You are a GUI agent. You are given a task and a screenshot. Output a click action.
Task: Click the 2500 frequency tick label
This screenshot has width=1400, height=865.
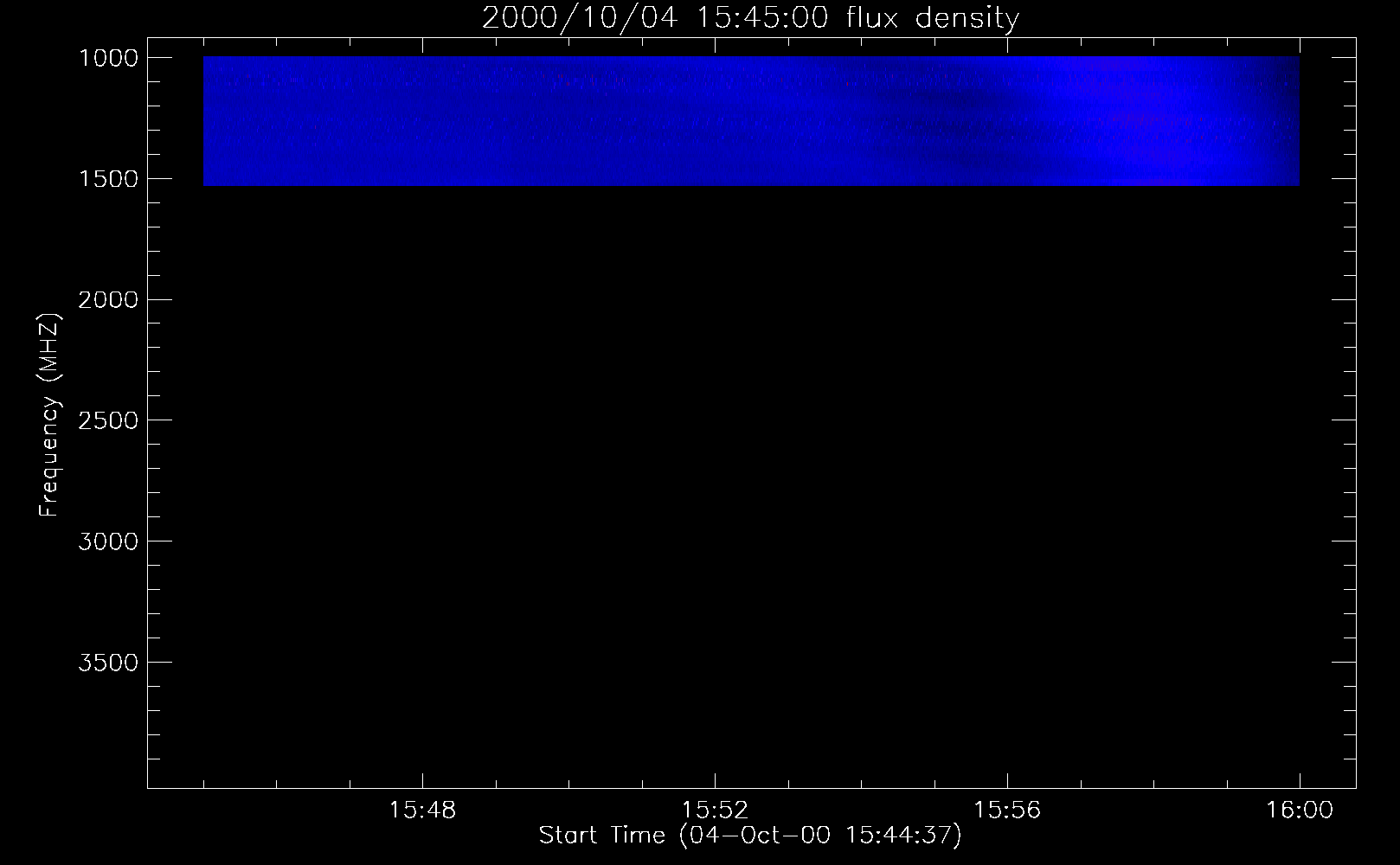click(108, 421)
